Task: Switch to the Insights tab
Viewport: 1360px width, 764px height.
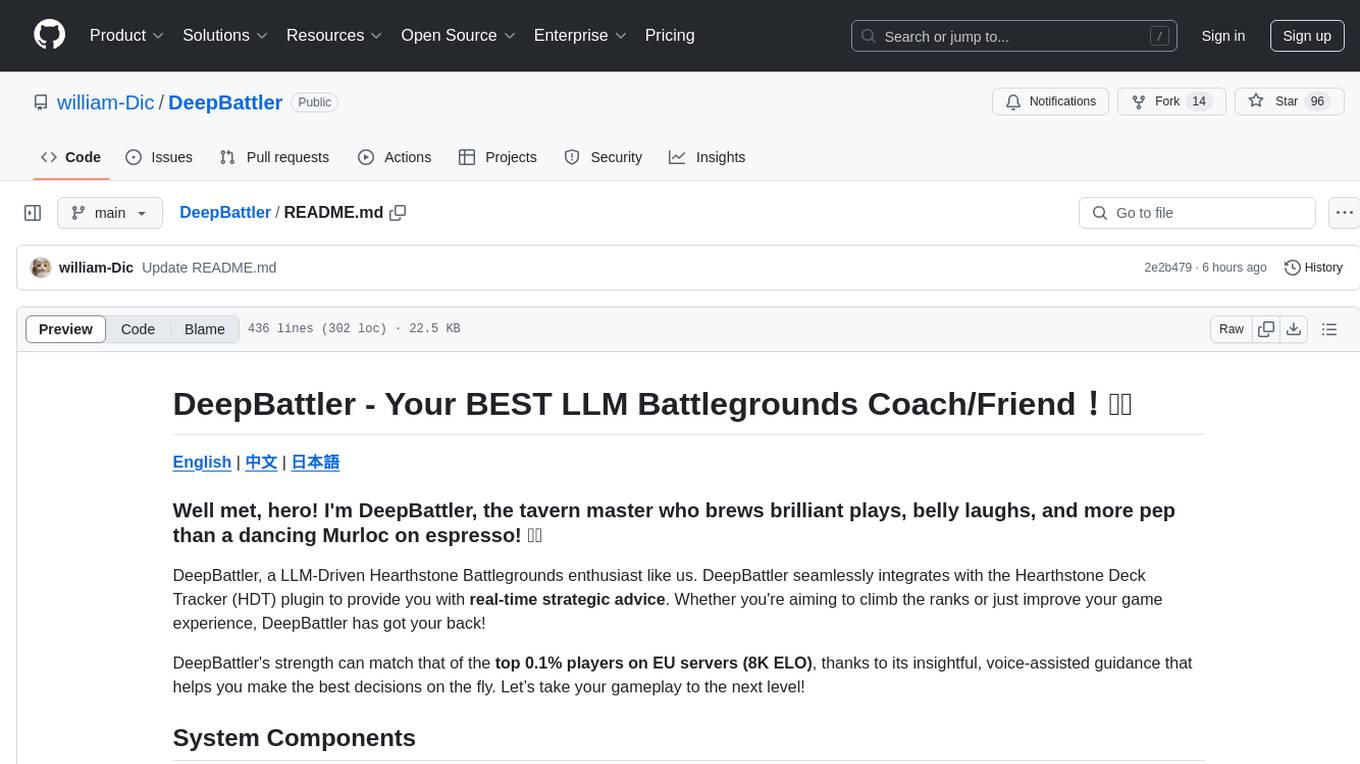Action: (x=707, y=157)
